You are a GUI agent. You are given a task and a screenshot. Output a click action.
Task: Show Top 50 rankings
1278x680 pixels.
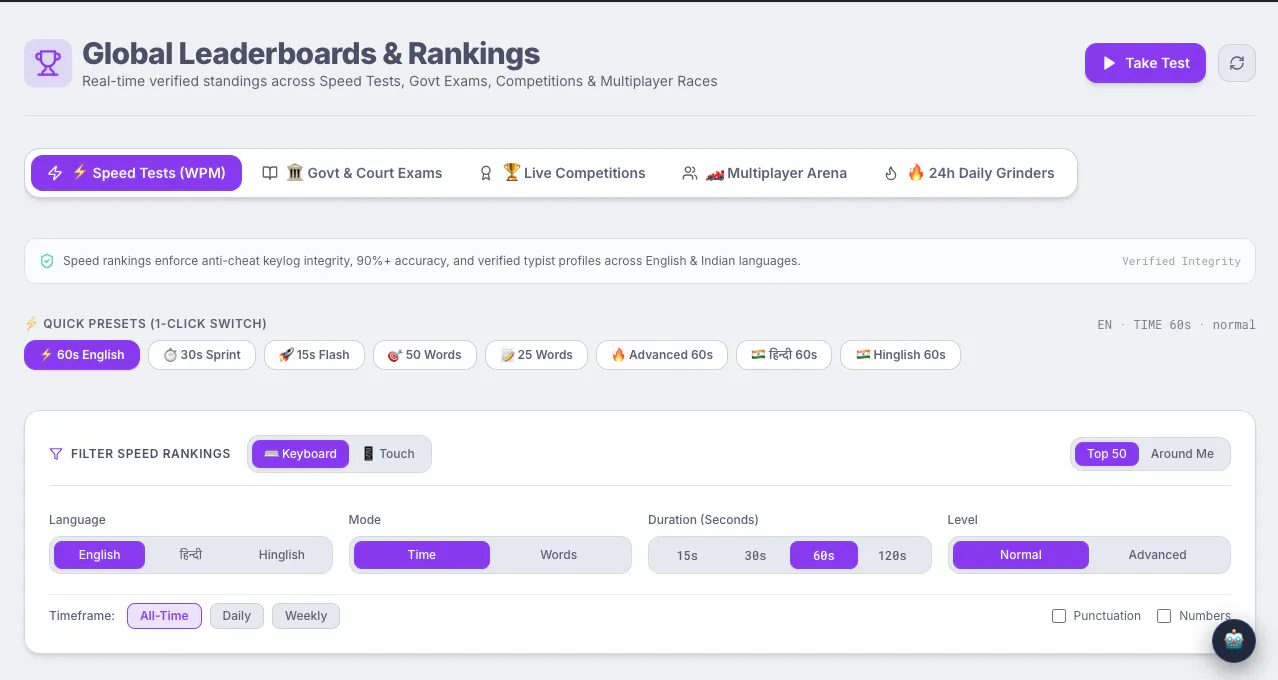[1106, 454]
